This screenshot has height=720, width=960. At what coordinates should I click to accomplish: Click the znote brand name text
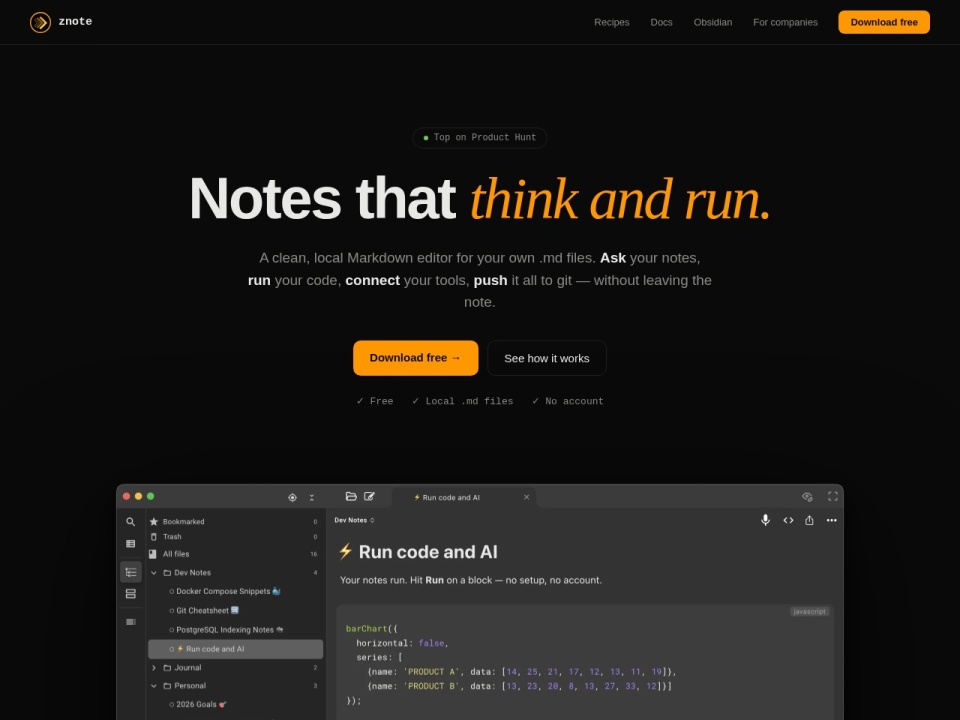75,22
